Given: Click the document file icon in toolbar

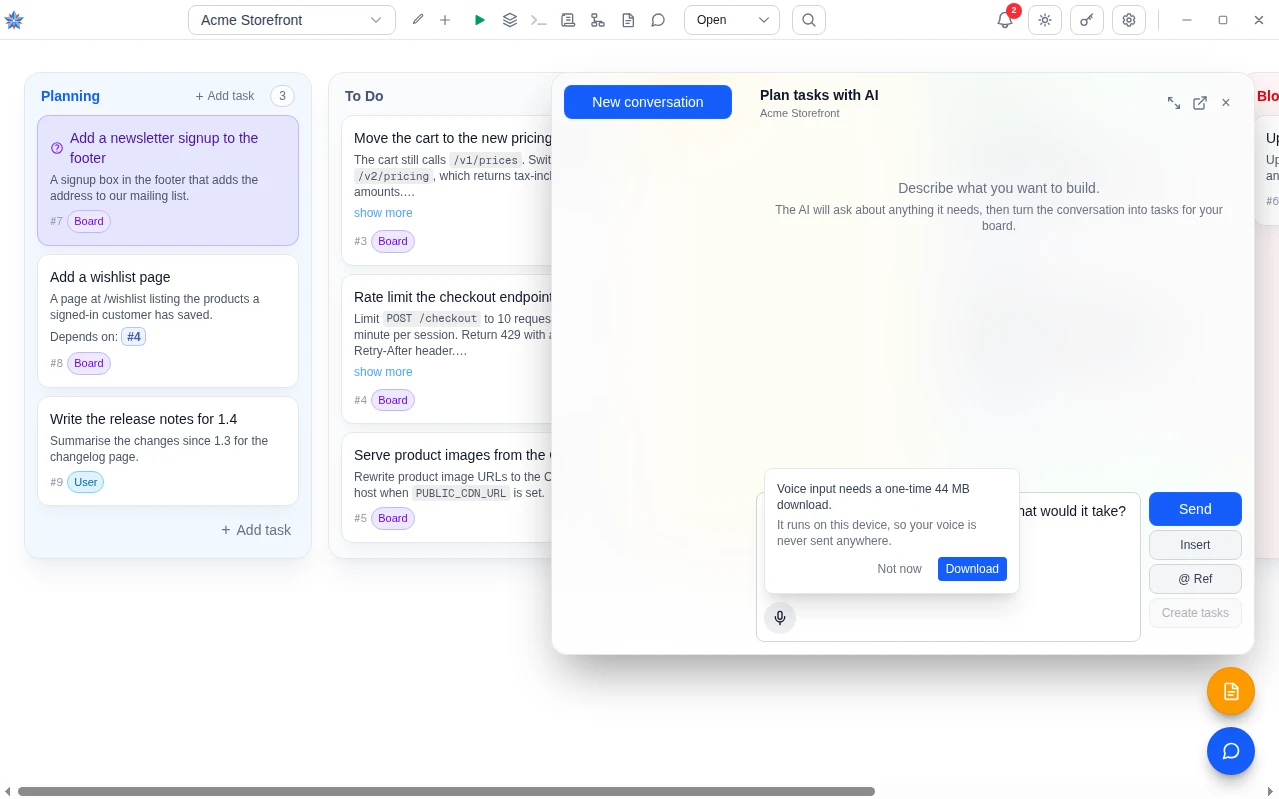Looking at the screenshot, I should [628, 20].
